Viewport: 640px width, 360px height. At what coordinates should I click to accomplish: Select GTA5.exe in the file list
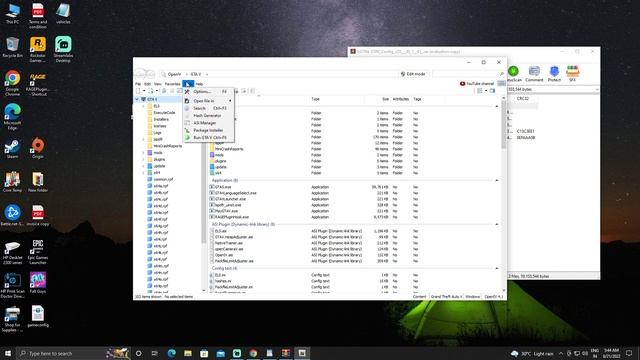coord(220,187)
